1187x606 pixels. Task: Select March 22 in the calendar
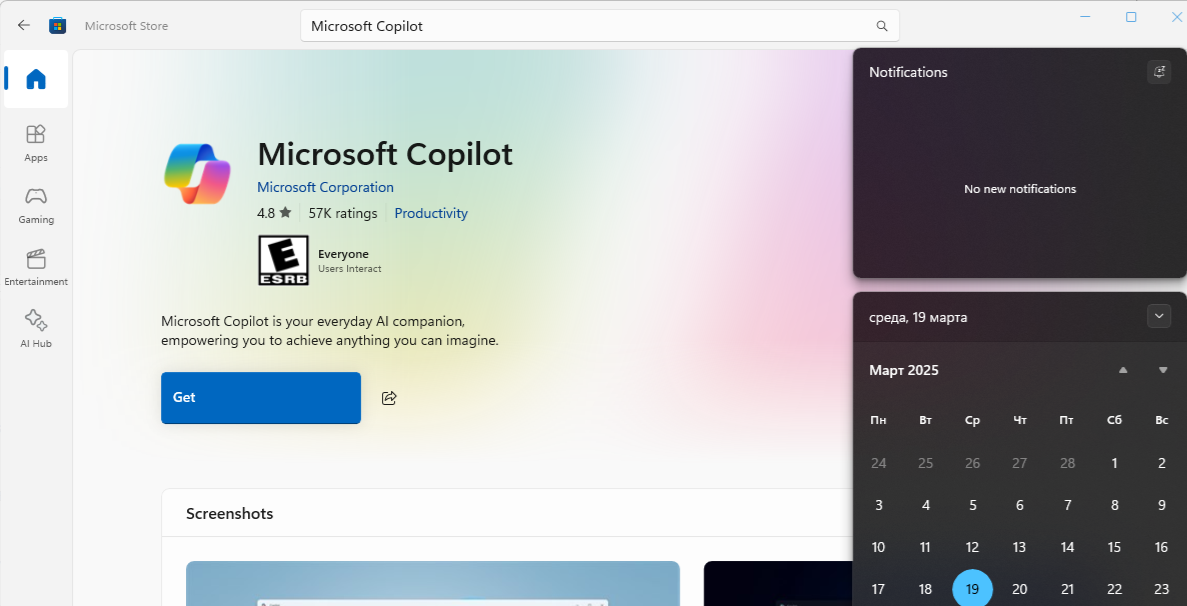pyautogui.click(x=1114, y=589)
